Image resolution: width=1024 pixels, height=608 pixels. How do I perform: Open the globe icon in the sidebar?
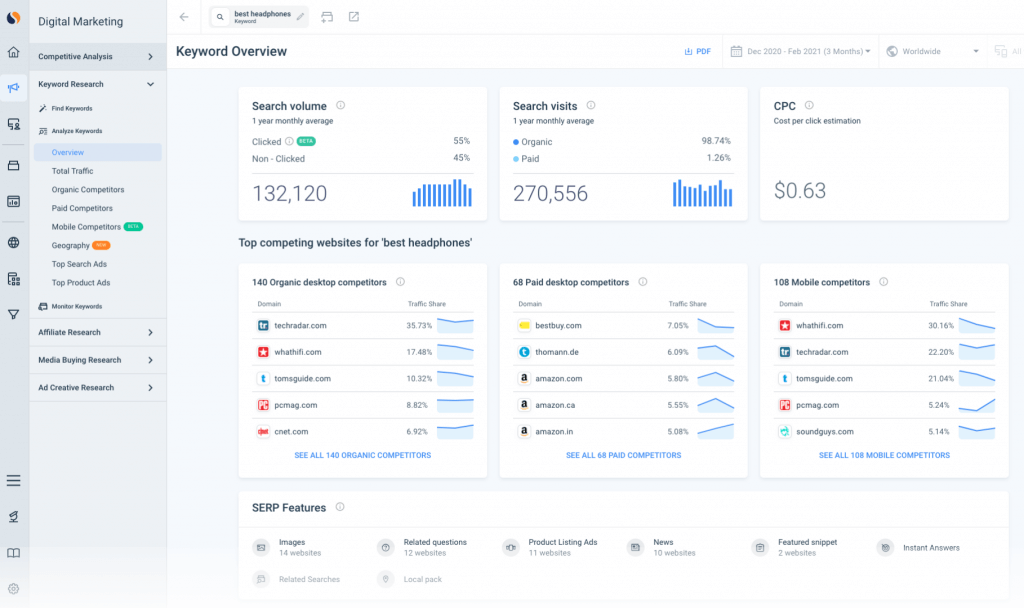click(13, 242)
